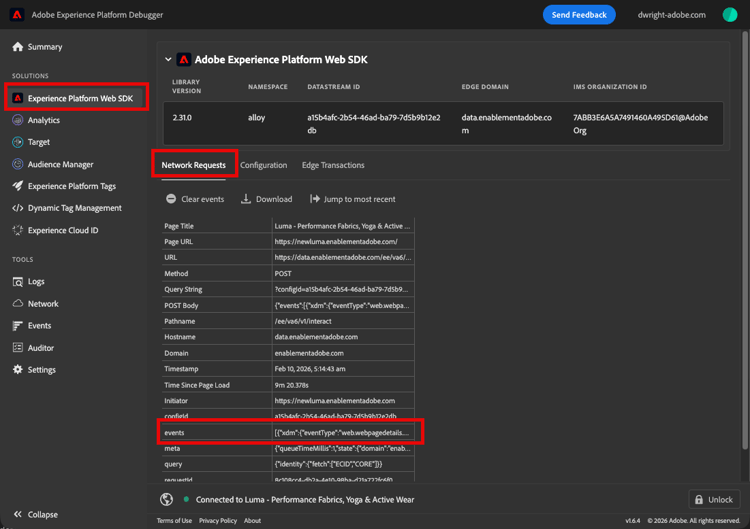Screen dimensions: 750x529
Task: Open the Dynamic Tag Management code icon
Action: (x=18, y=208)
